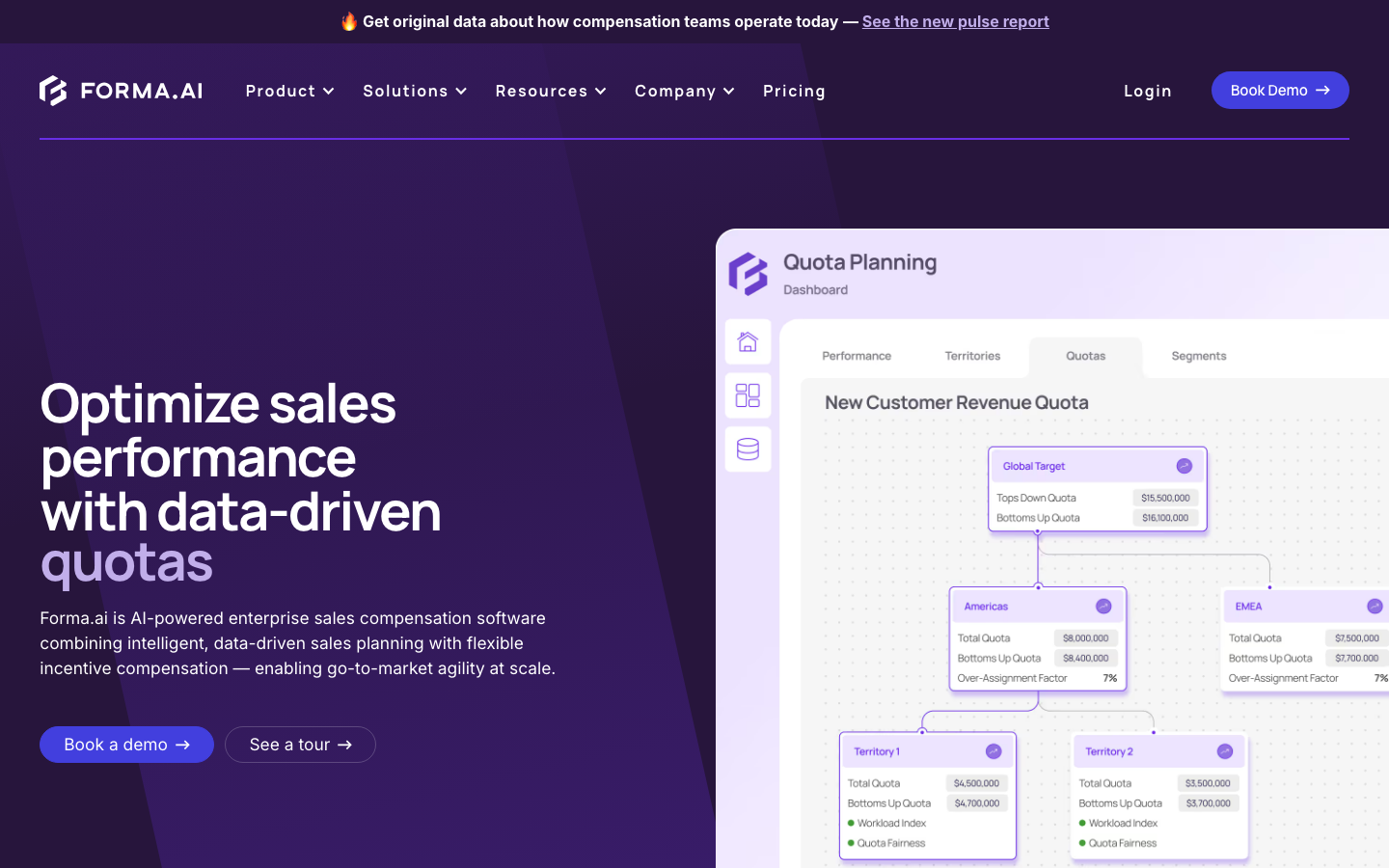Image resolution: width=1389 pixels, height=868 pixels.
Task: Click the Territory 2 card trend icon
Action: pyautogui.click(x=1225, y=751)
